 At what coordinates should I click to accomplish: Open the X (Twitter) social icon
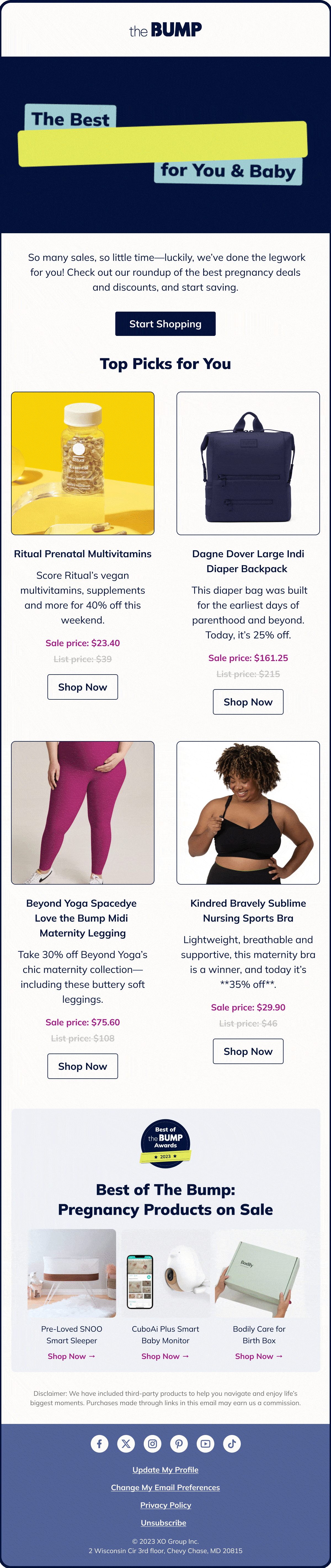[126, 1443]
